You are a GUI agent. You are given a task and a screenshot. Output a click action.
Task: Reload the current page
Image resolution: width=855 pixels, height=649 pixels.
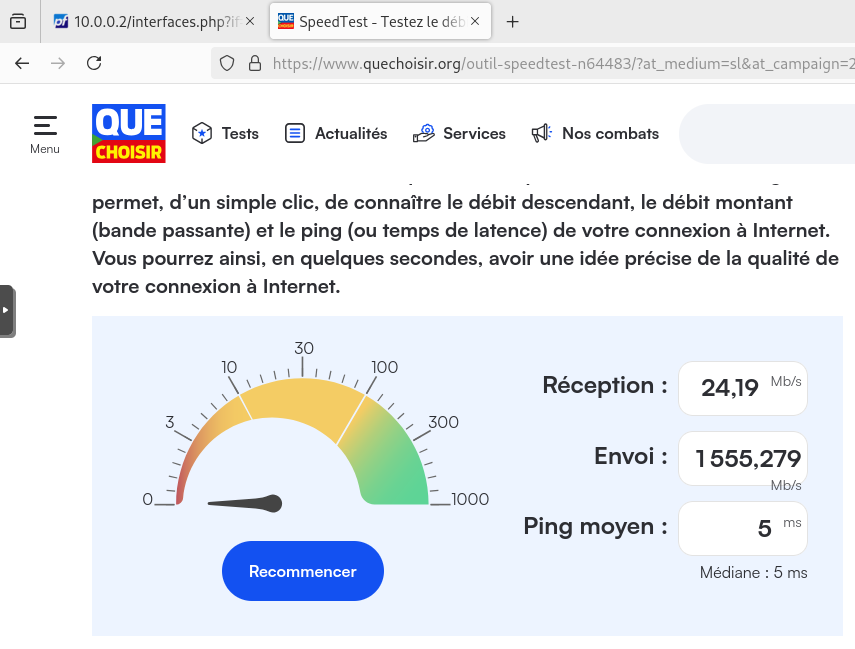tap(94, 63)
